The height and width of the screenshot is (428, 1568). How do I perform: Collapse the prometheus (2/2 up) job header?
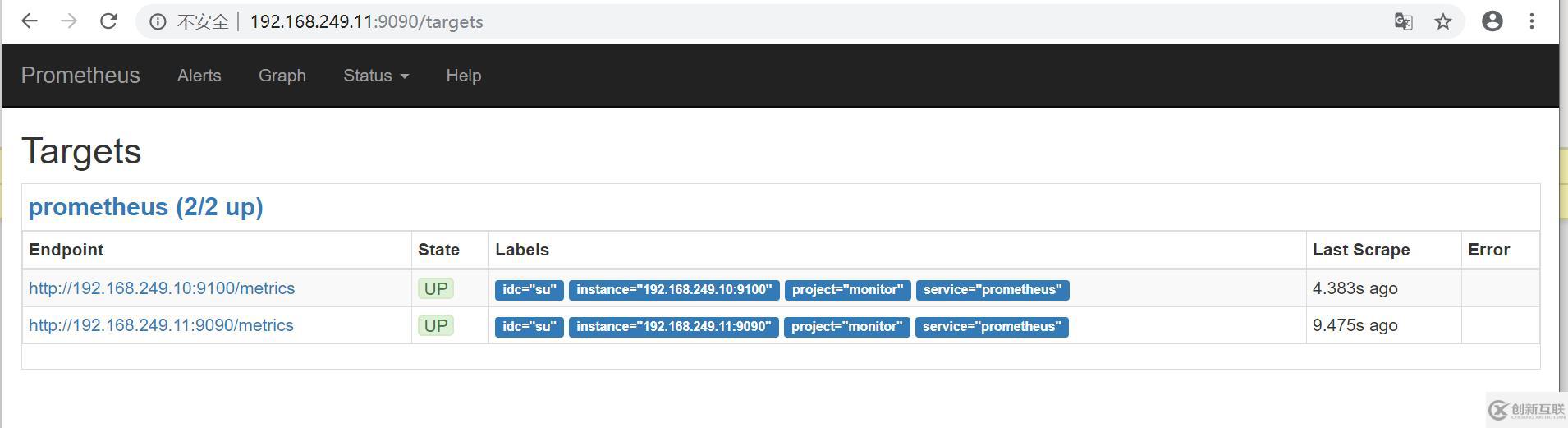[x=146, y=207]
